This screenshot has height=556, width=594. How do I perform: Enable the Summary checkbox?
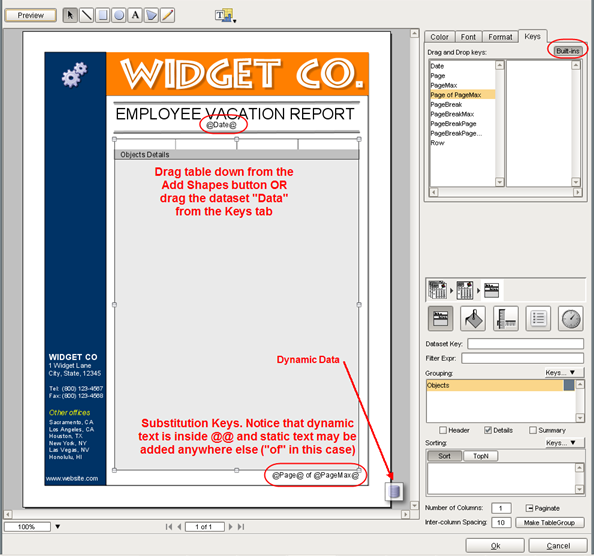point(533,430)
